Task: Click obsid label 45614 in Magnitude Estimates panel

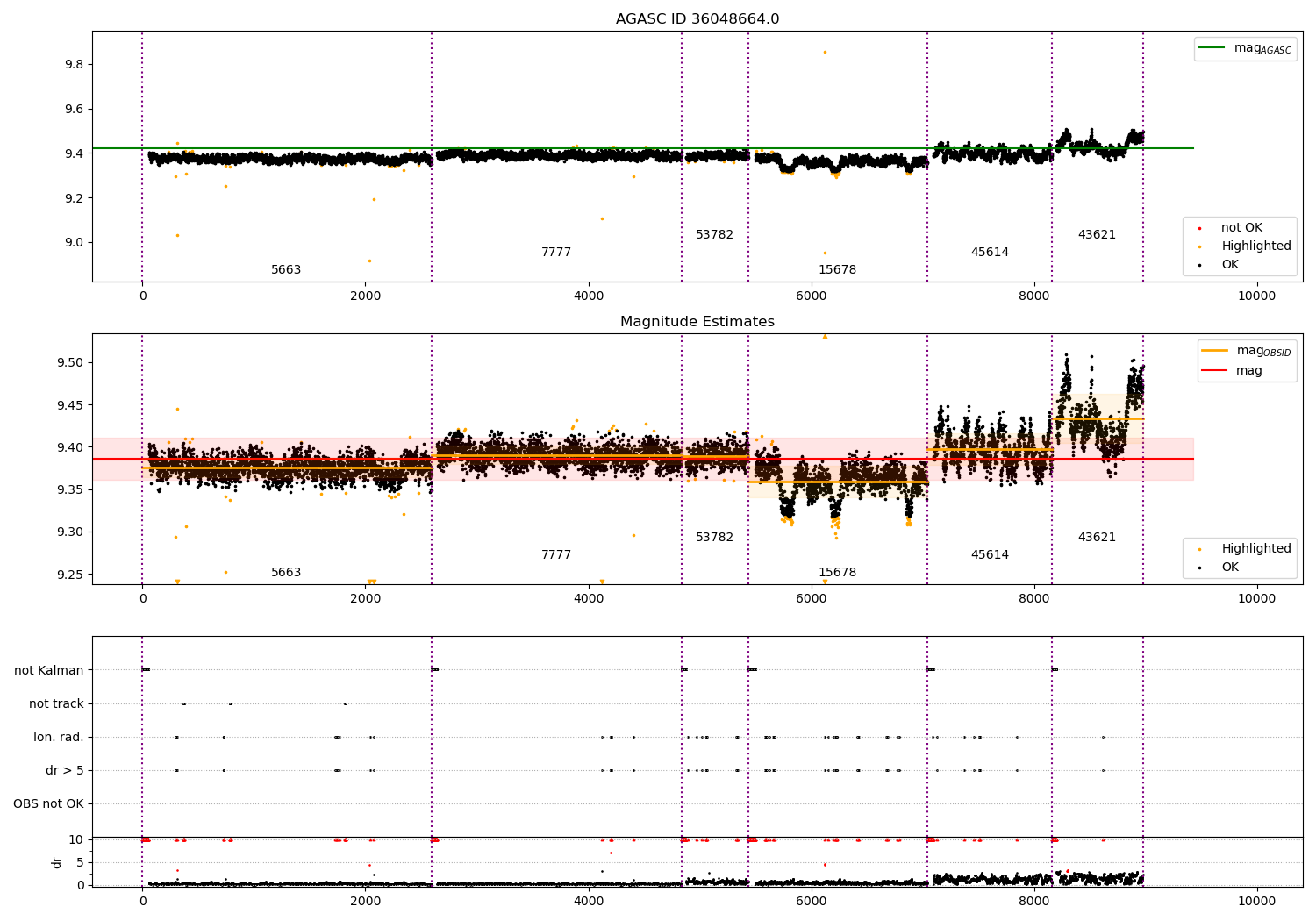Action: (x=990, y=555)
